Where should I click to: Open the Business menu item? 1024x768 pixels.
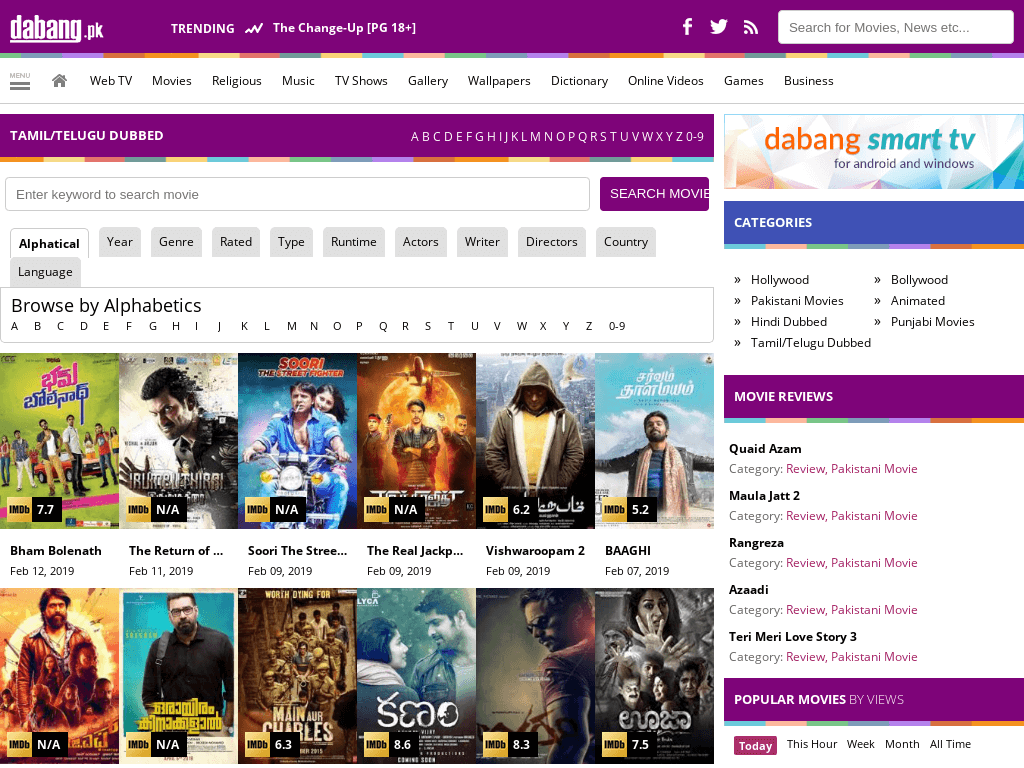tap(808, 81)
